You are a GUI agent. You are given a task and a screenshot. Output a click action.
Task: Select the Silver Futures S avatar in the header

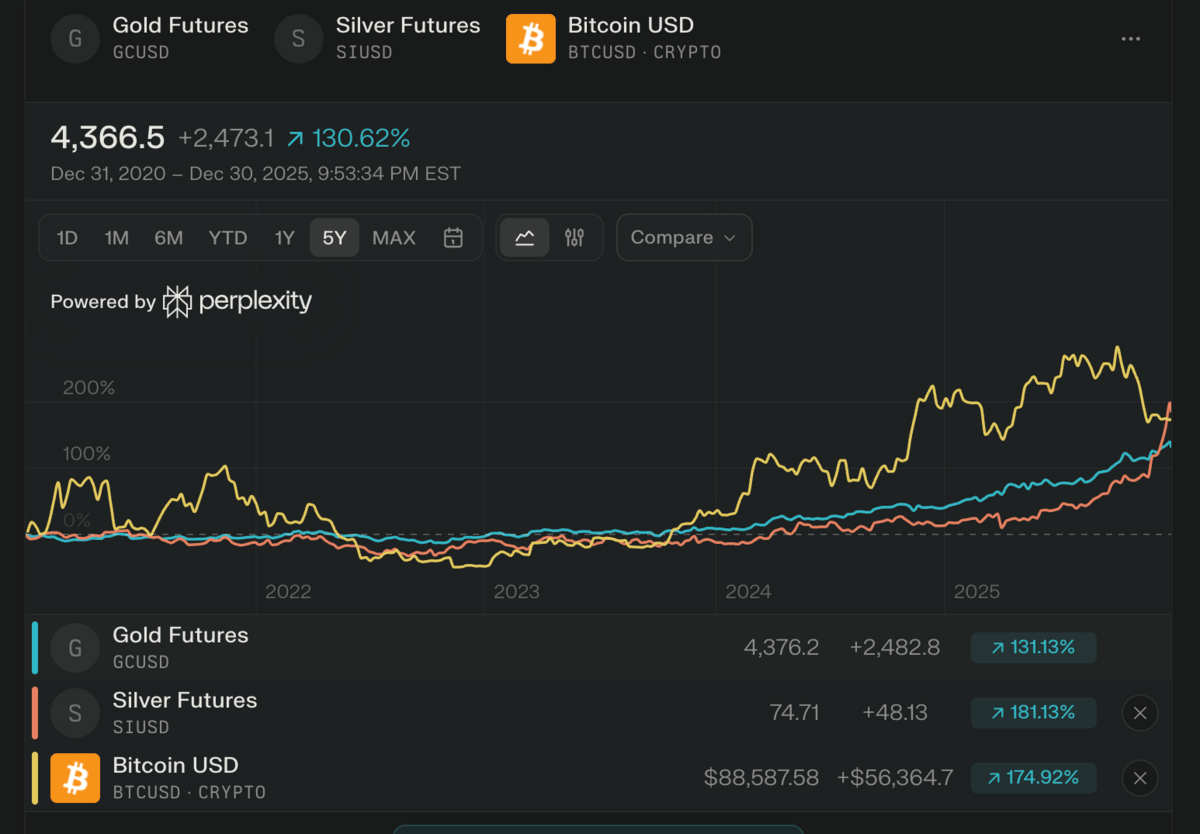[298, 38]
